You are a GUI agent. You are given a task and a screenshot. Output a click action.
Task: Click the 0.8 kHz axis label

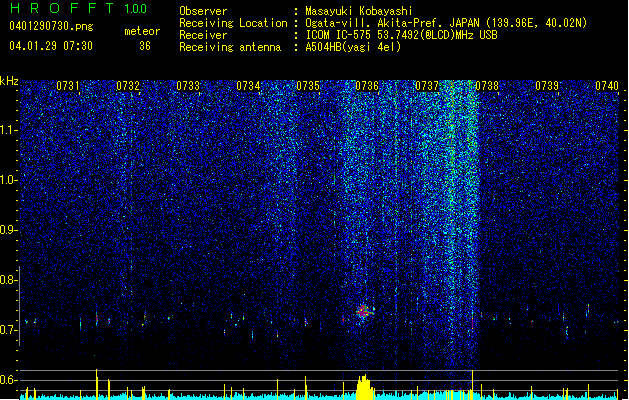[x=8, y=280]
